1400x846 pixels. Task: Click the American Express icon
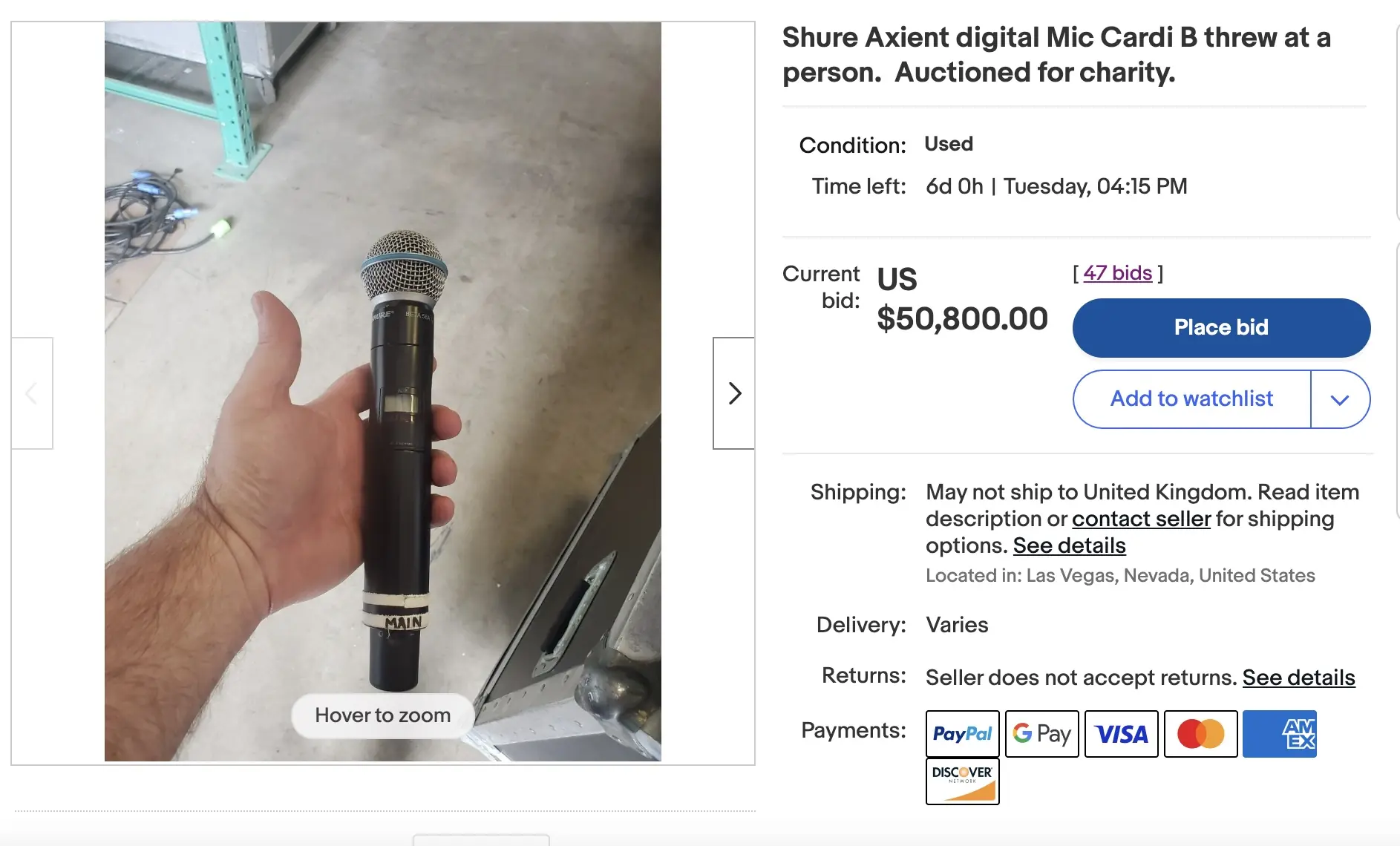(1279, 734)
